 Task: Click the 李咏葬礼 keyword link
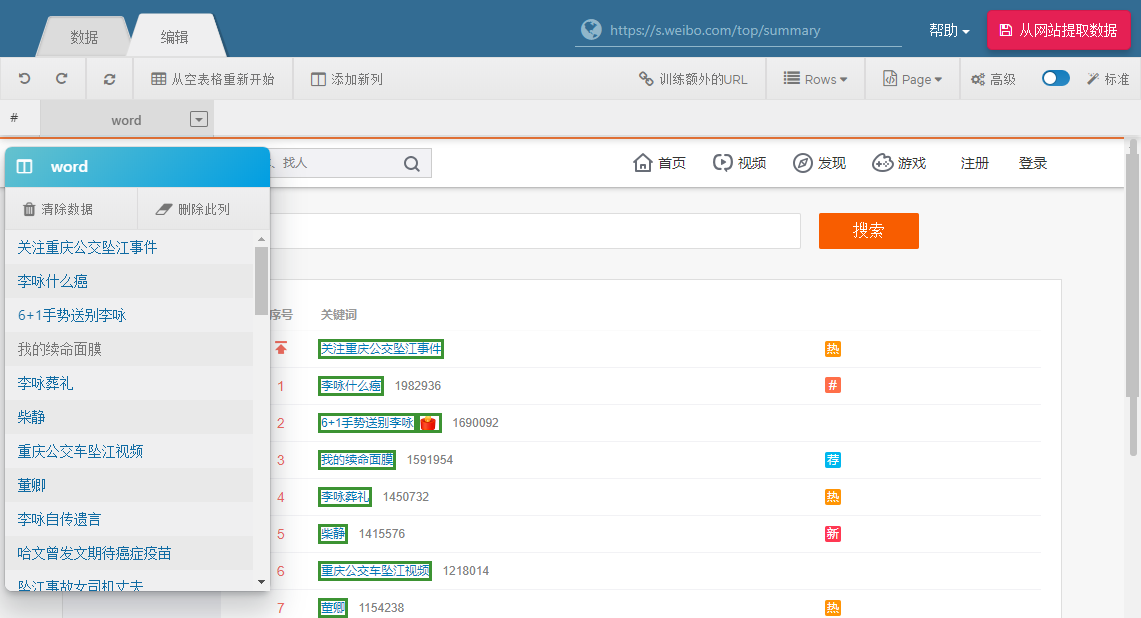coord(345,497)
